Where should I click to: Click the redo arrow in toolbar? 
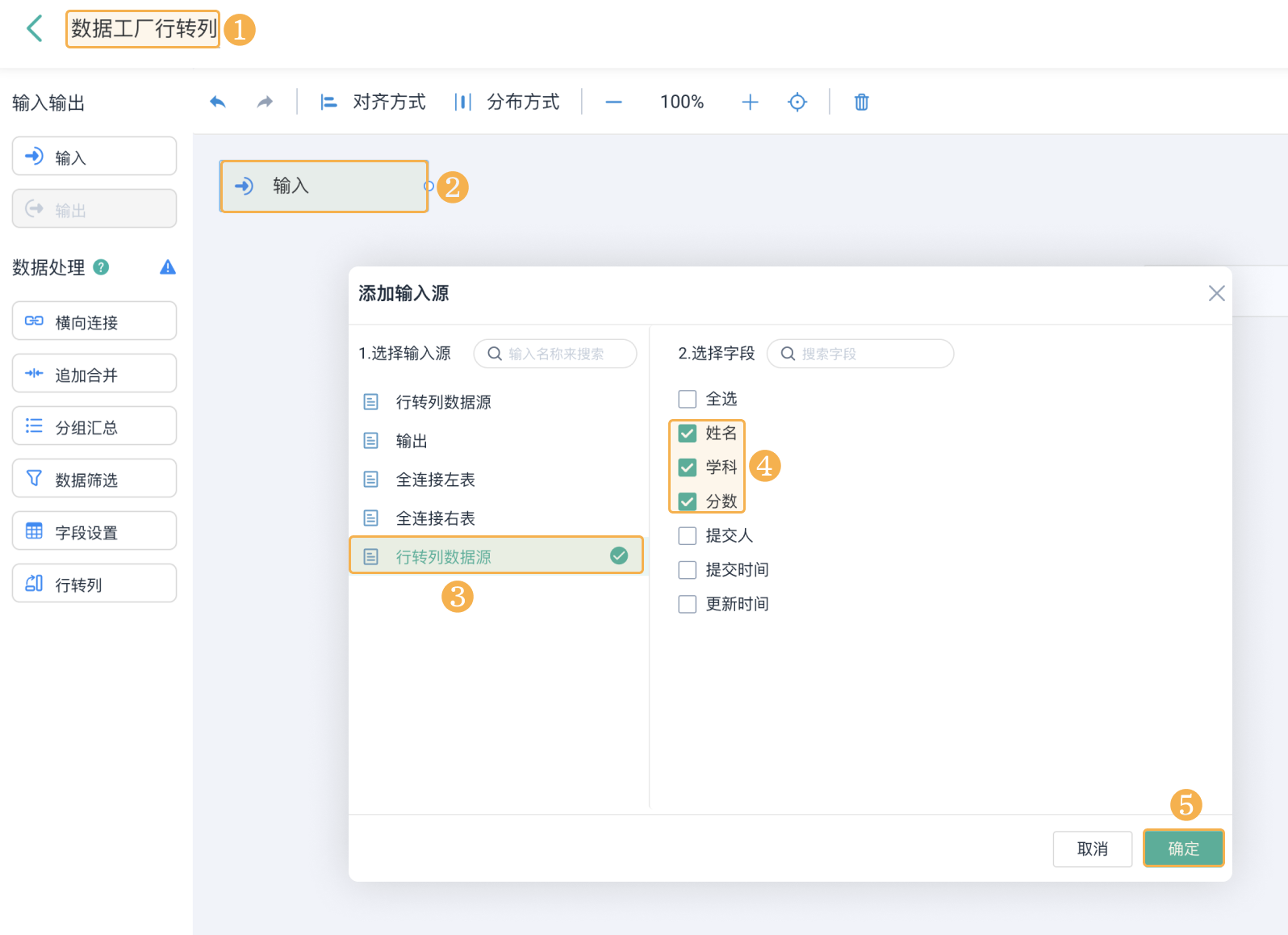tap(265, 102)
